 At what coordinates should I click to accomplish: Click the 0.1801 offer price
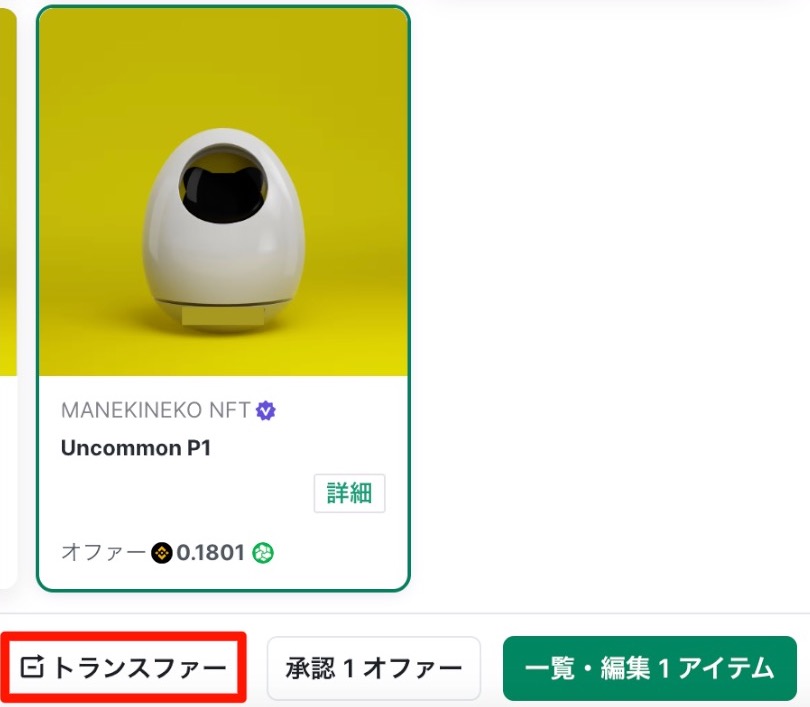[x=210, y=553]
